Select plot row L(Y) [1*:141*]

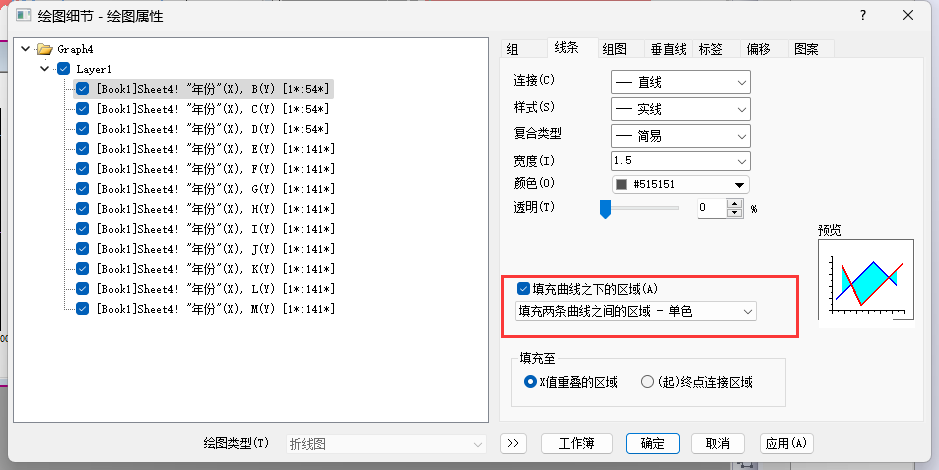[x=216, y=289]
